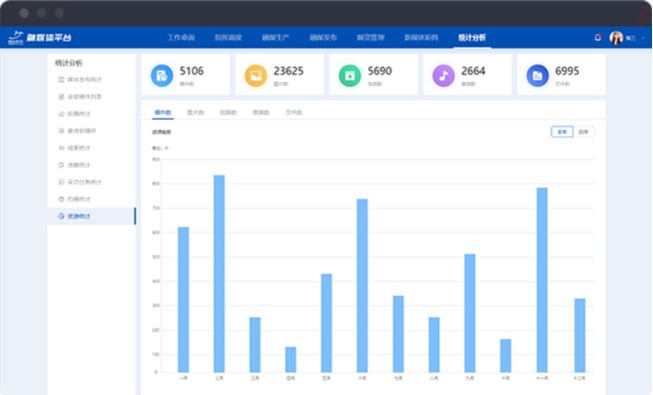Click the 线索统计 sidebar icon
Image resolution: width=653 pixels, height=395 pixels.
click(61, 148)
